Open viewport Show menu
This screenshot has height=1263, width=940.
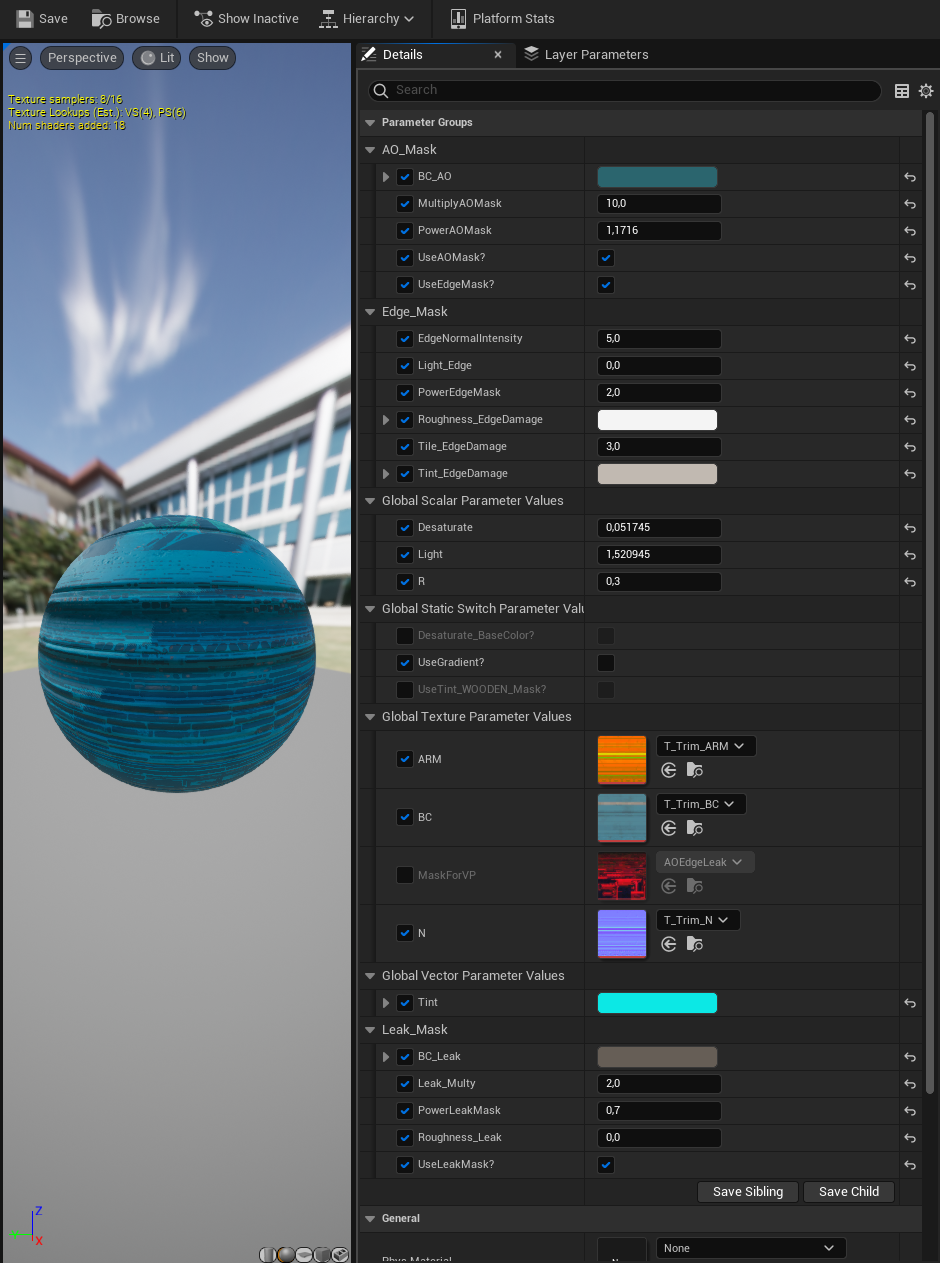(x=212, y=58)
